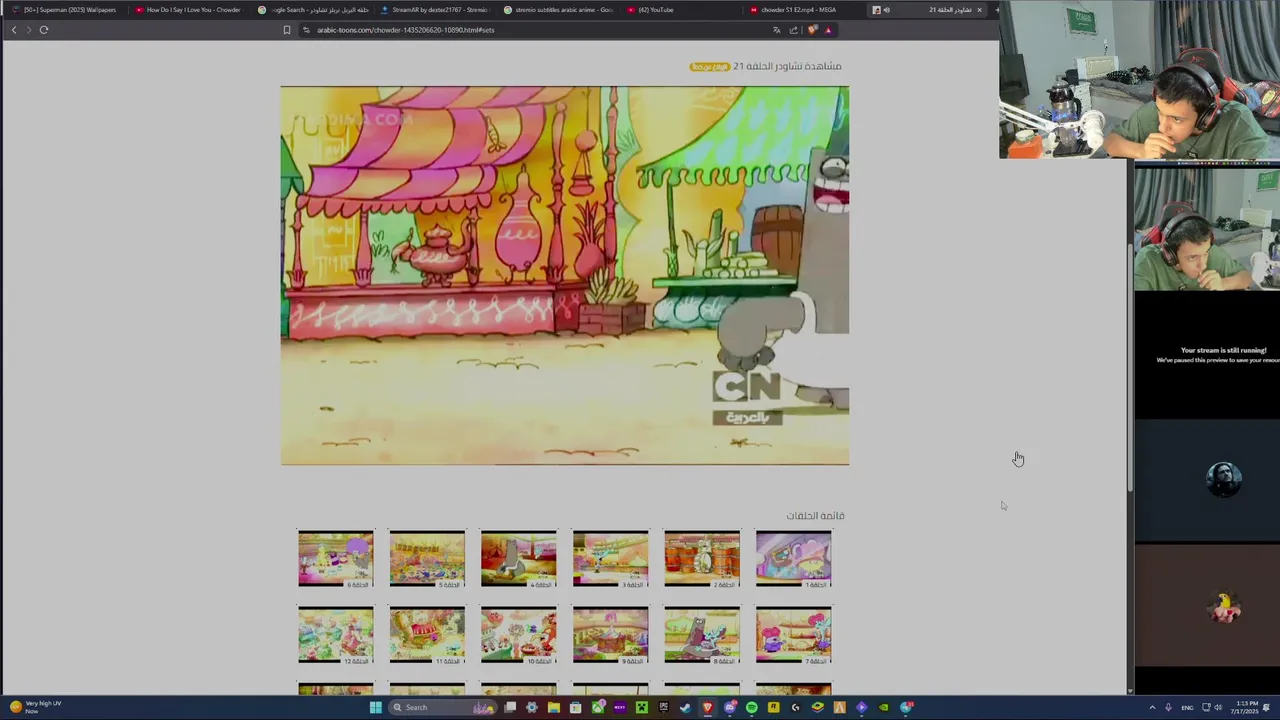Image resolution: width=1280 pixels, height=720 pixels.
Task: Open the Brave Shields lion icon
Action: click(x=812, y=30)
